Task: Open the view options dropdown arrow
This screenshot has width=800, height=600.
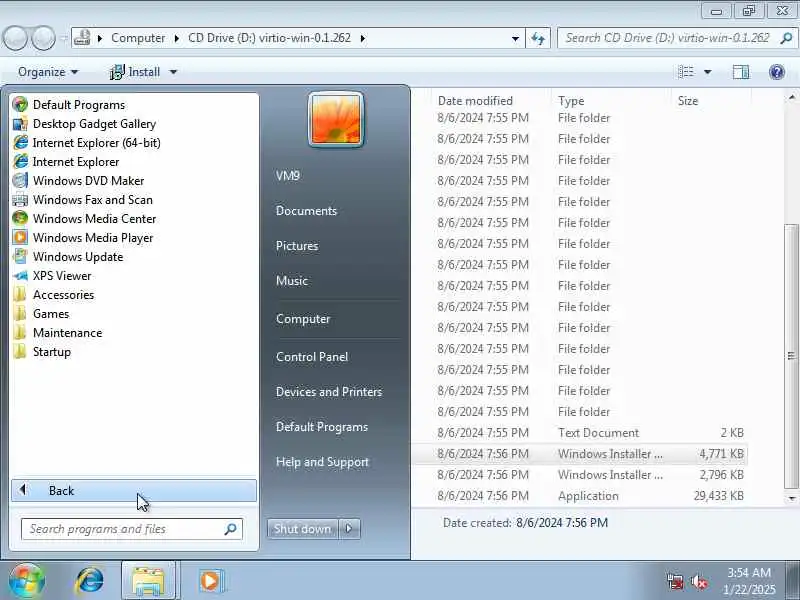Action: pos(708,72)
